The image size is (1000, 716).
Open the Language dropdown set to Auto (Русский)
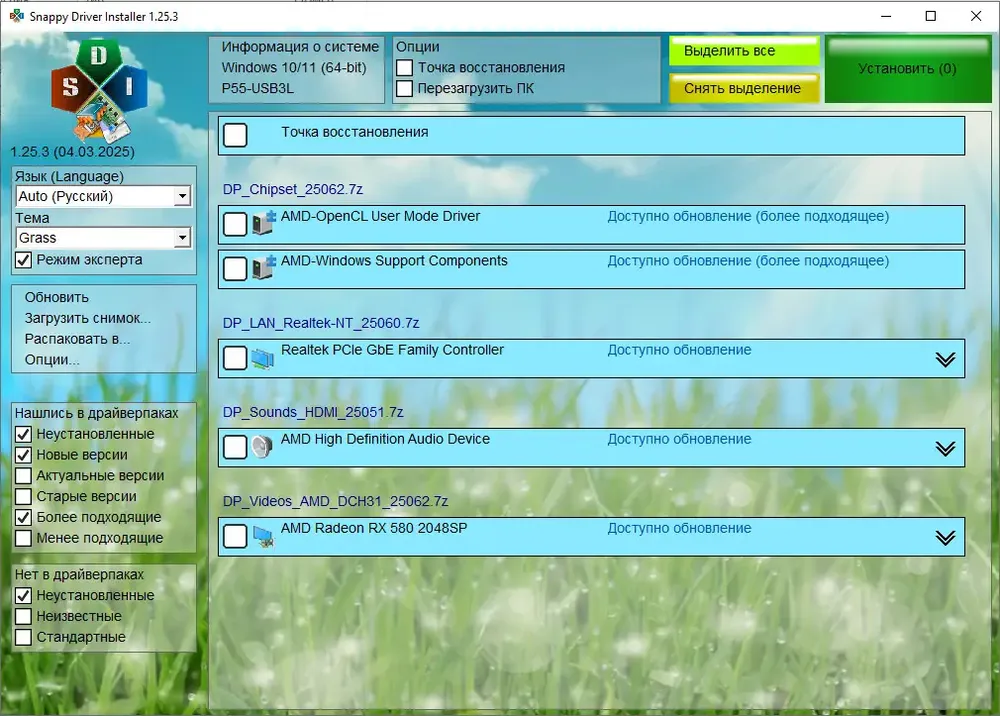pyautogui.click(x=181, y=197)
